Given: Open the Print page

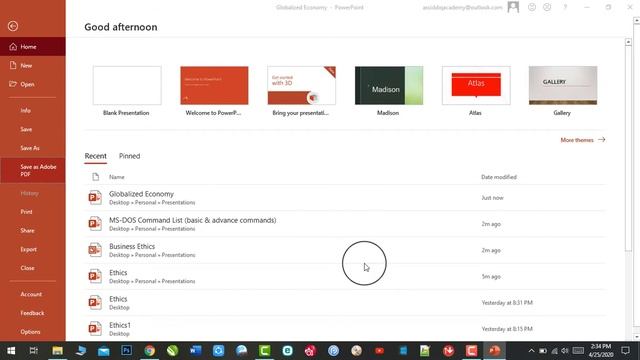Looking at the screenshot, I should tap(33, 211).
